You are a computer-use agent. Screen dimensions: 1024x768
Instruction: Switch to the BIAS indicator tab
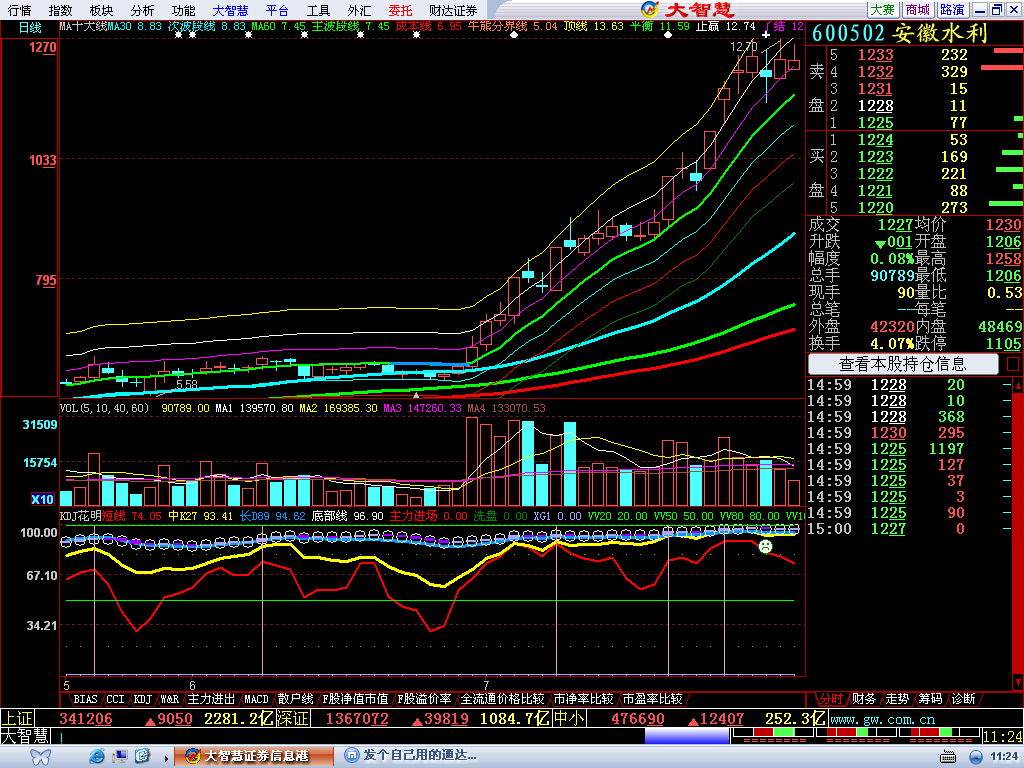pyautogui.click(x=85, y=699)
